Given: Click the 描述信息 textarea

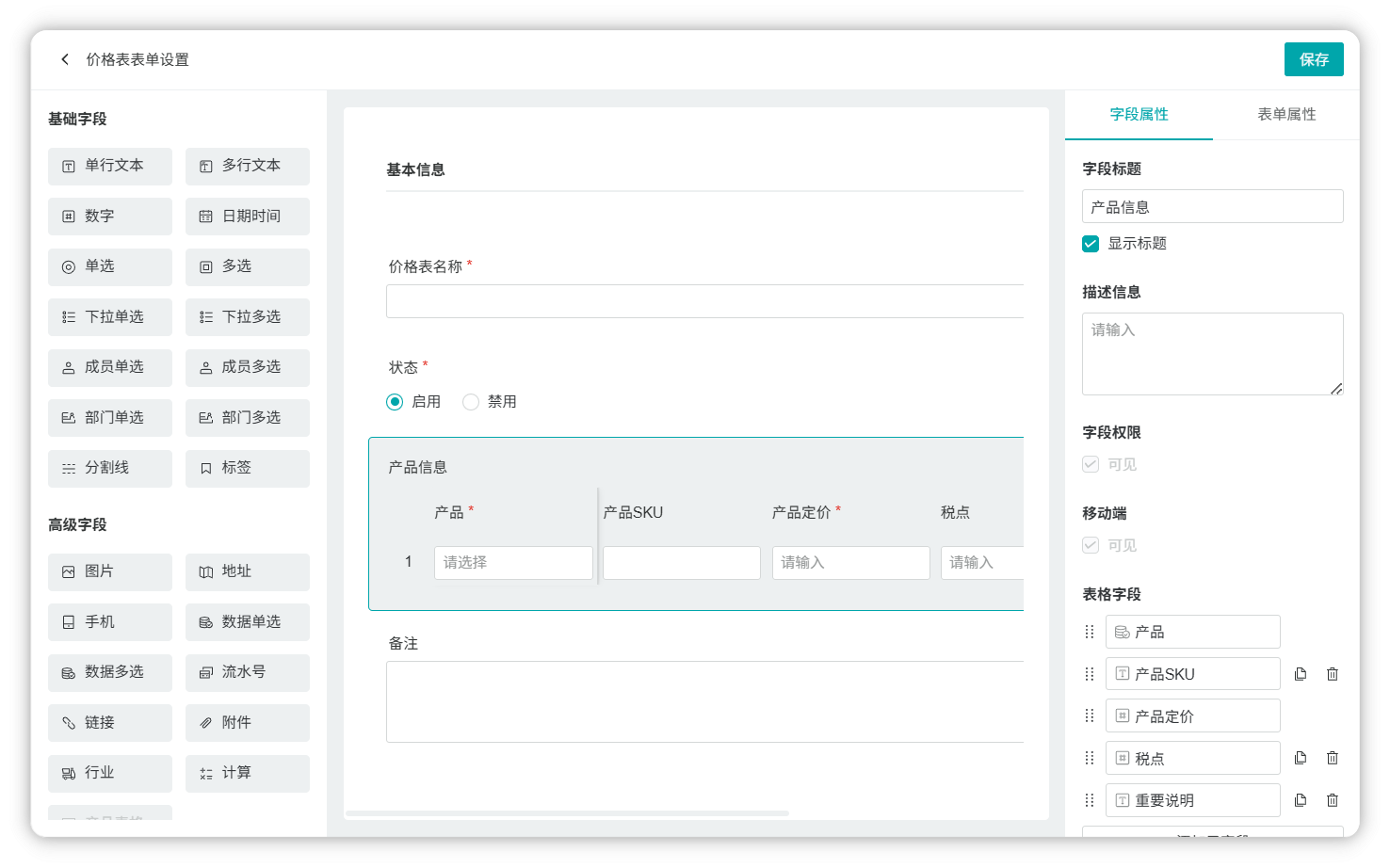Looking at the screenshot, I should pos(1212,354).
